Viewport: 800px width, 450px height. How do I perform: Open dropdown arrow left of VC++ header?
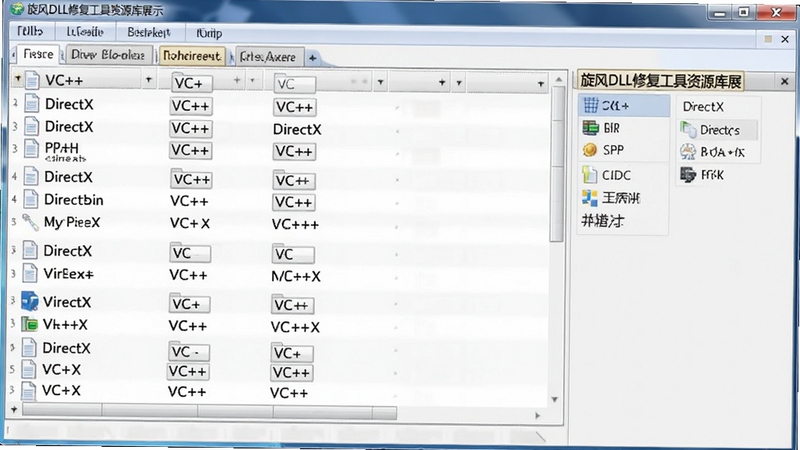[x=17, y=79]
